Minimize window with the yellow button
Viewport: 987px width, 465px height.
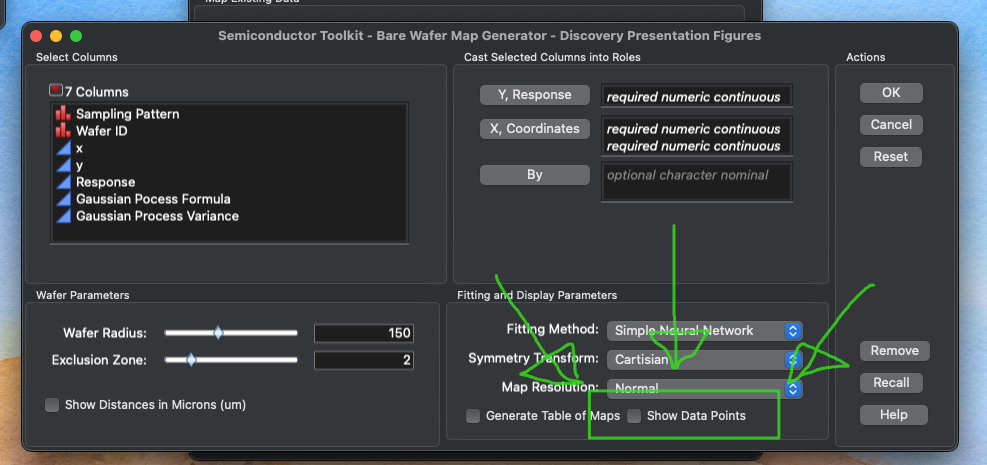click(x=56, y=36)
